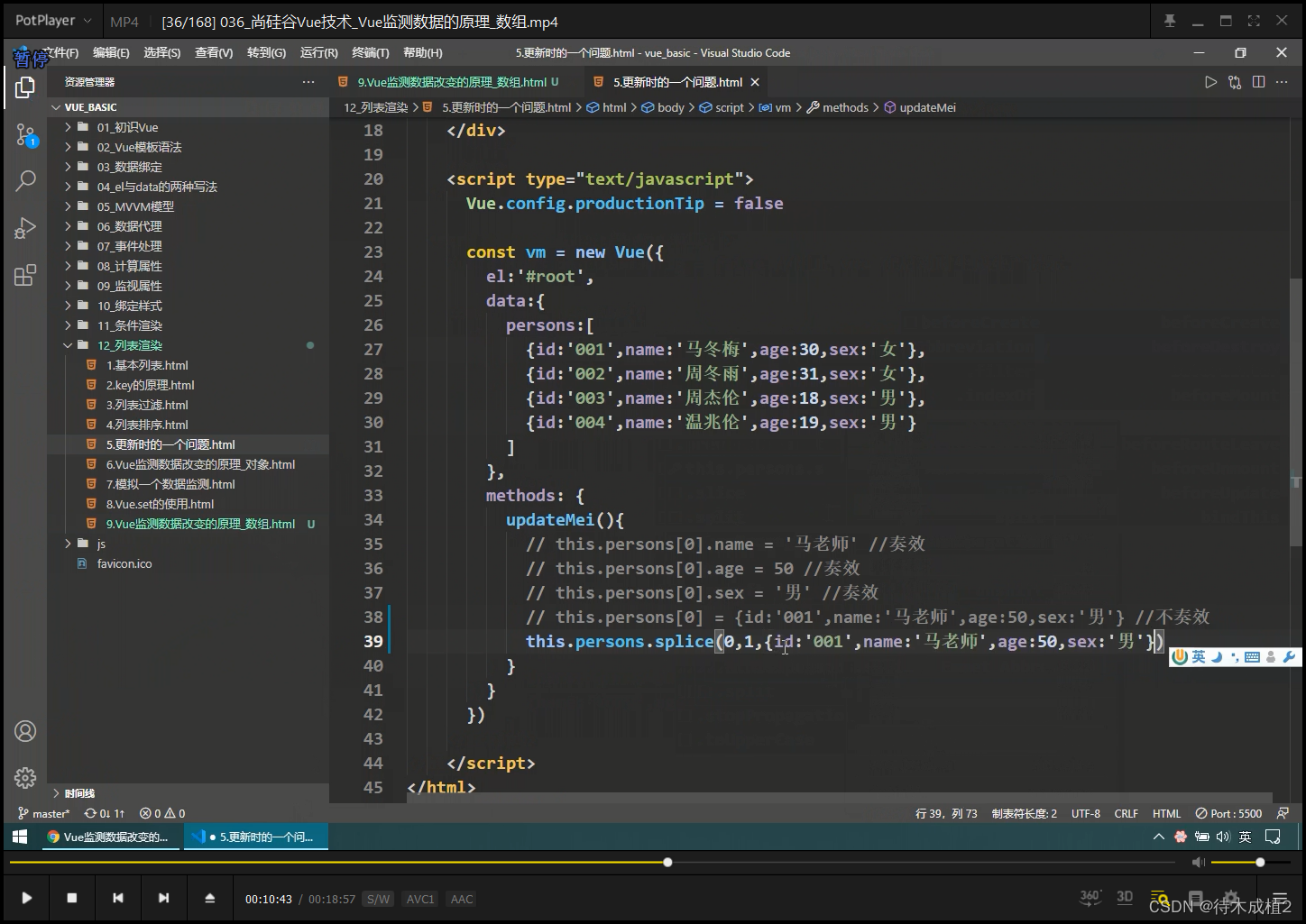Click the tray volume speaker icon
Image resolution: width=1306 pixels, height=924 pixels.
(x=1223, y=837)
